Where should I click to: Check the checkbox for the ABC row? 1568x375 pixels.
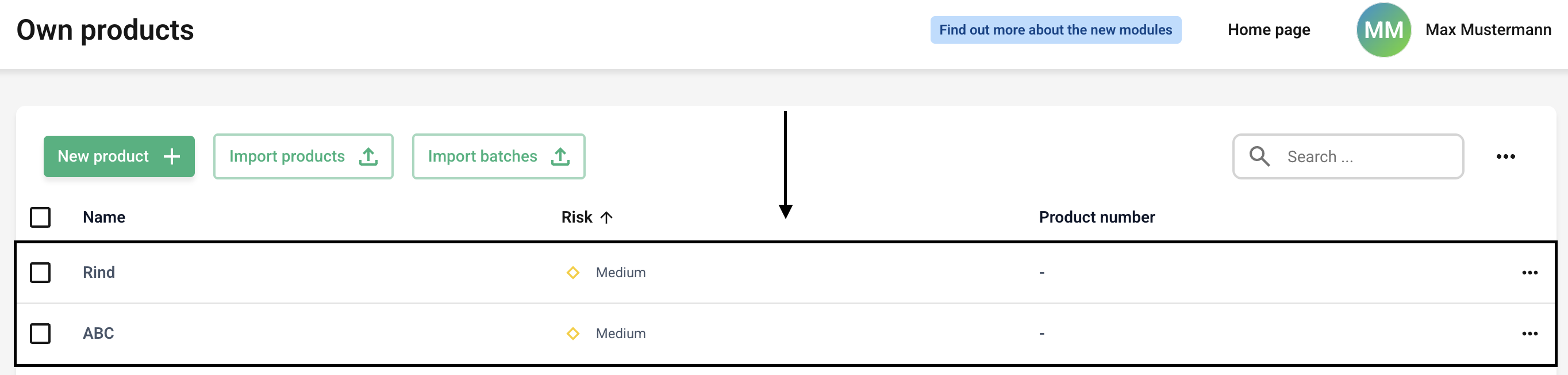pos(40,334)
